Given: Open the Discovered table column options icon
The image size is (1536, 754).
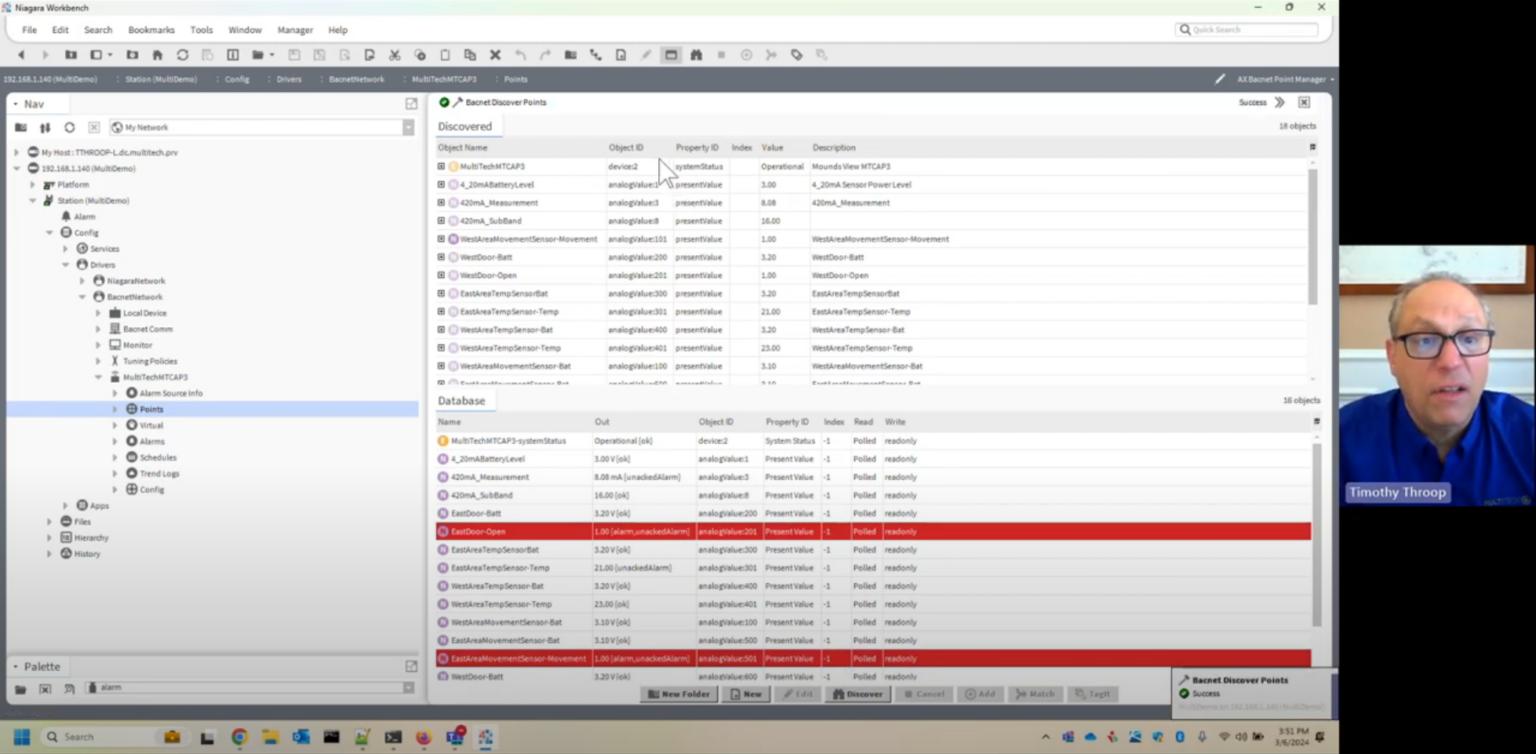Looking at the screenshot, I should click(1313, 147).
